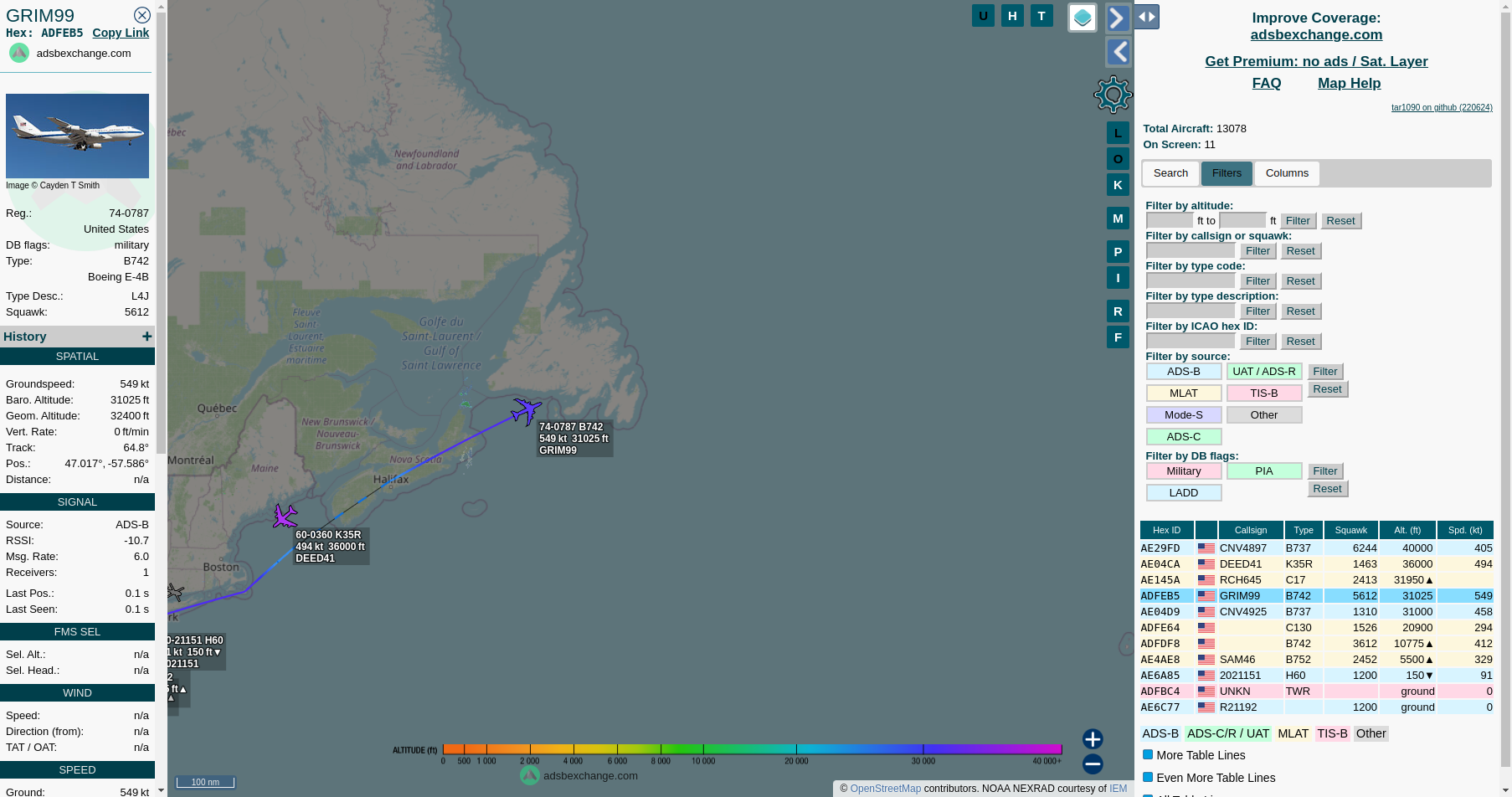Screen dimensions: 1512x797
Task: Toggle PIA DB flag filter
Action: 1264,471
